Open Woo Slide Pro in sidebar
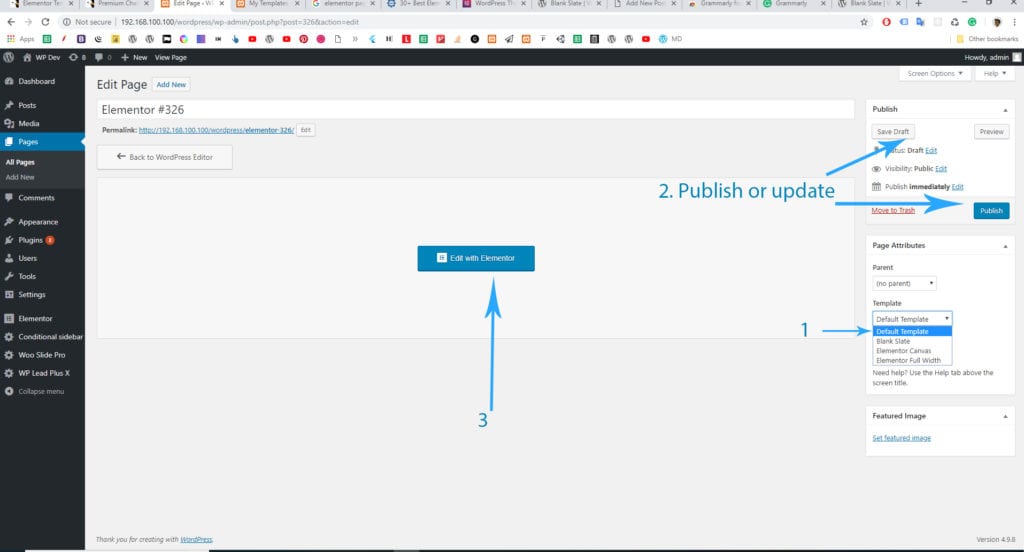The height and width of the screenshot is (552, 1024). tap(42, 355)
